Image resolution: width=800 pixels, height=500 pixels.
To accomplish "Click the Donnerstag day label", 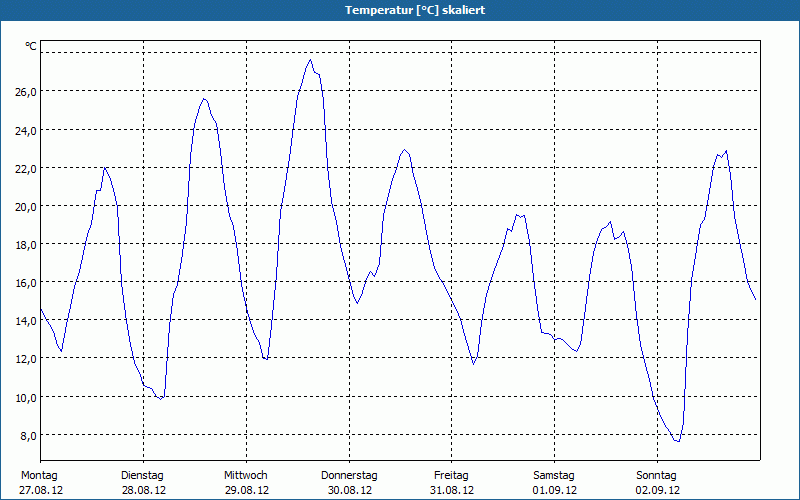I will coord(349,476).
